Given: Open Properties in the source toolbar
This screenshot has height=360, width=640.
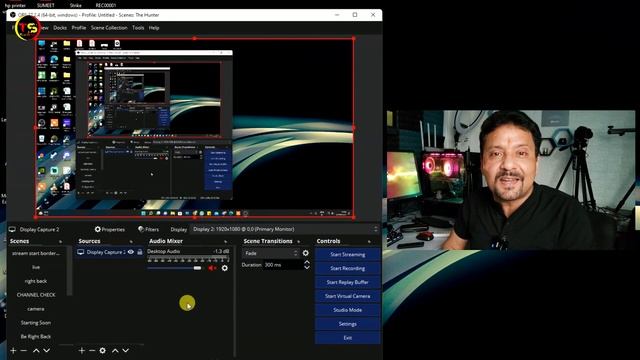Looking at the screenshot, I should (110, 229).
